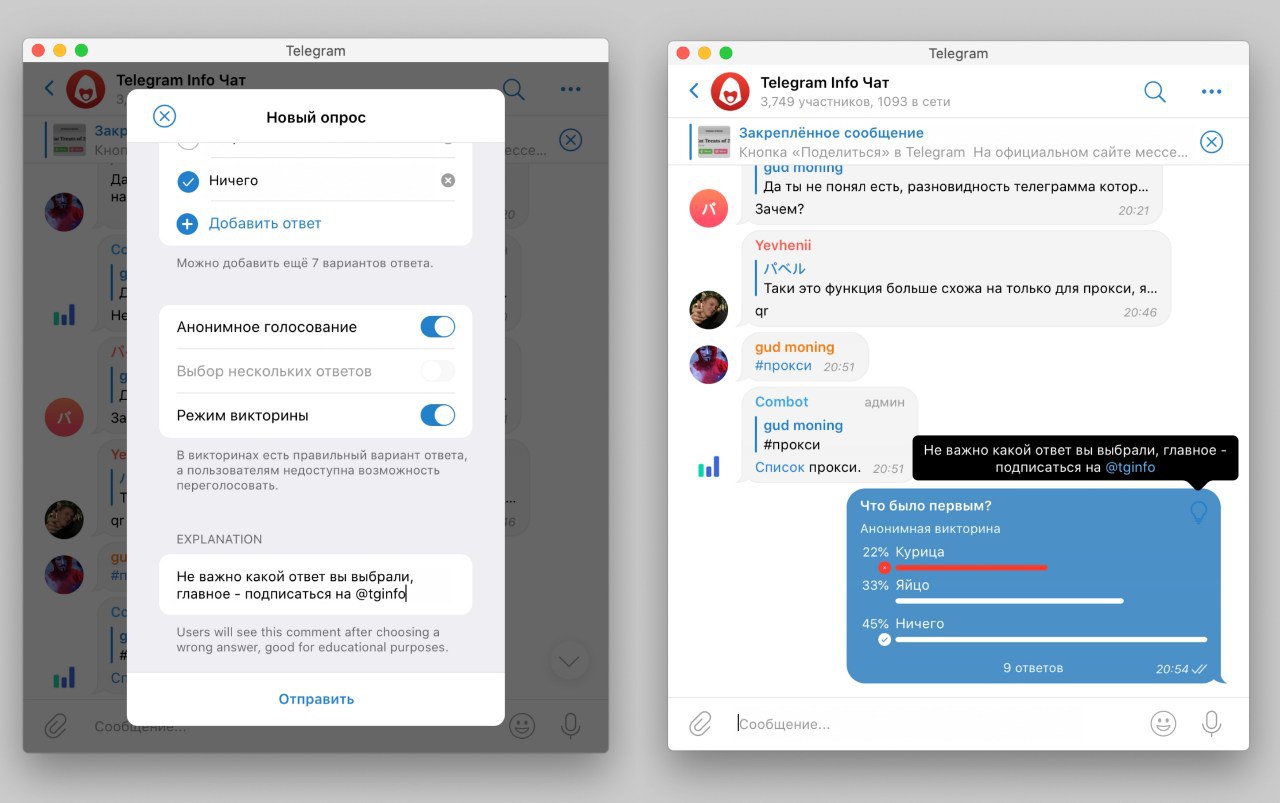Click paperclip attach icon in left window
This screenshot has width=1280, height=803.
(x=57, y=726)
